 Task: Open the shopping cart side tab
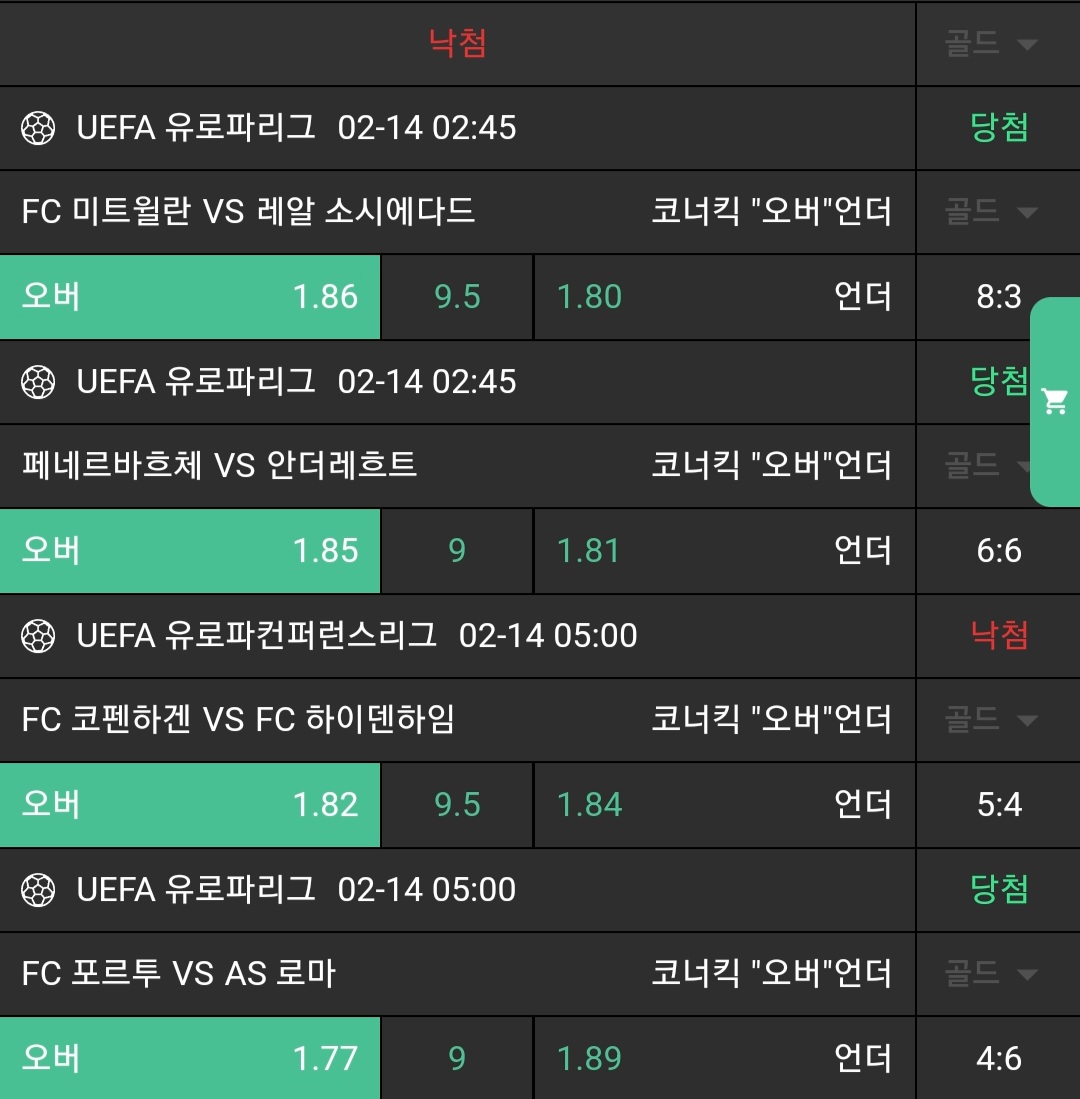1055,402
